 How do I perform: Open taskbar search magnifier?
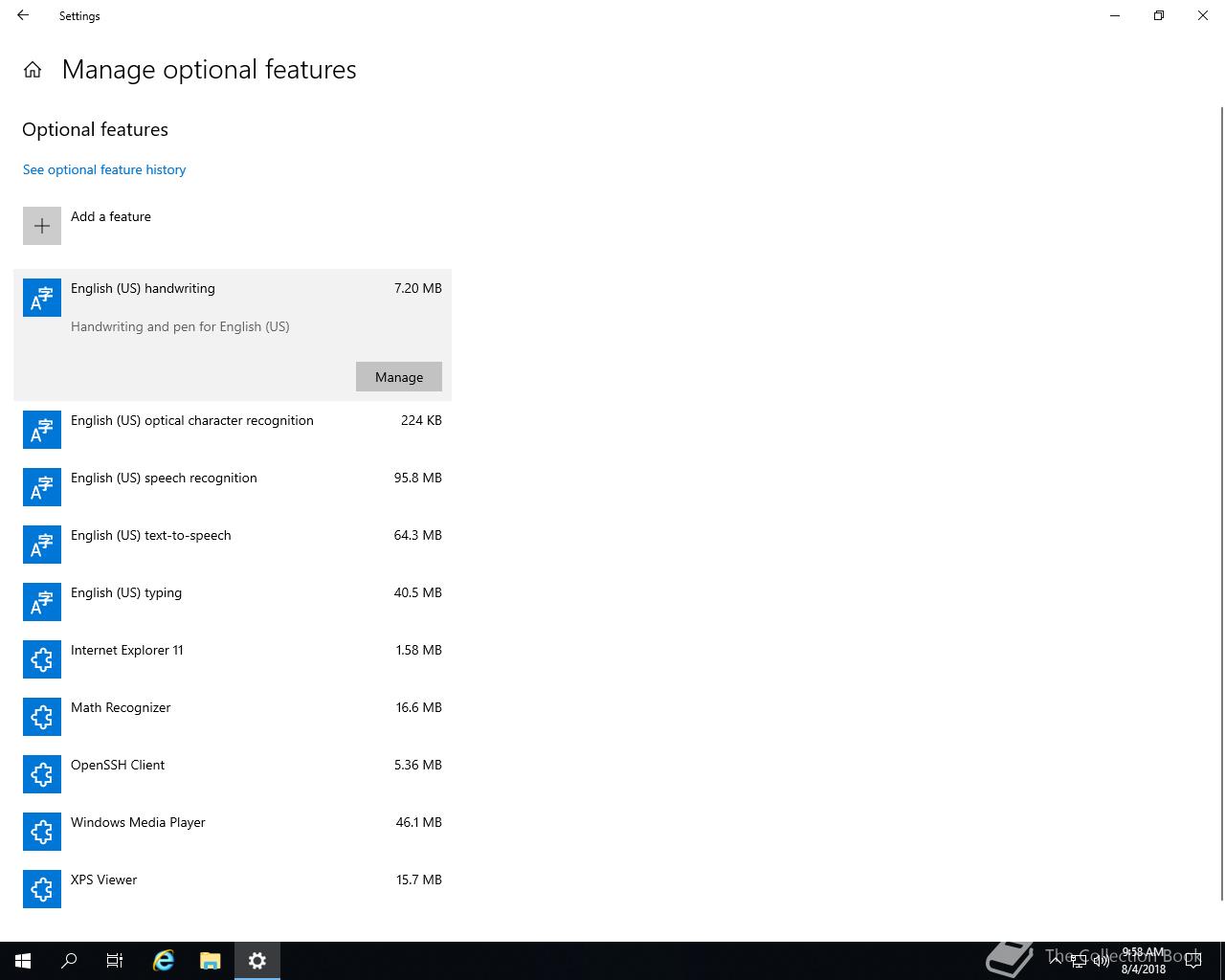point(69,961)
